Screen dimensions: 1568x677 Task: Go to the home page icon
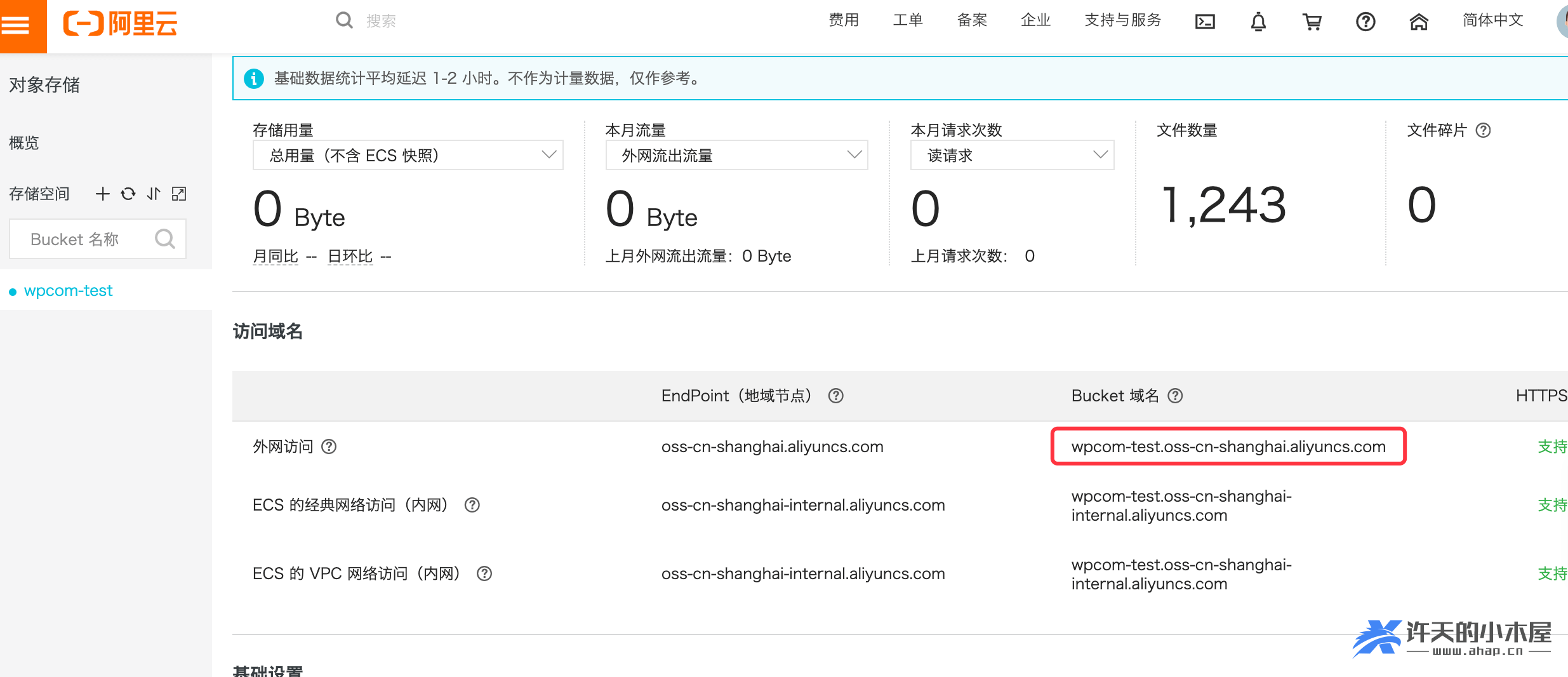[1419, 22]
